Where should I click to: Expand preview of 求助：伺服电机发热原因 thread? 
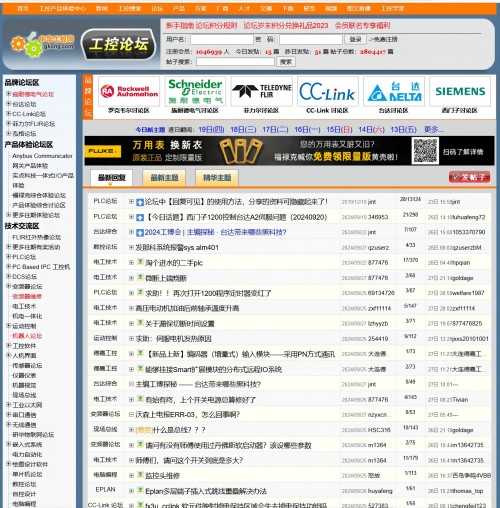(x=131, y=339)
